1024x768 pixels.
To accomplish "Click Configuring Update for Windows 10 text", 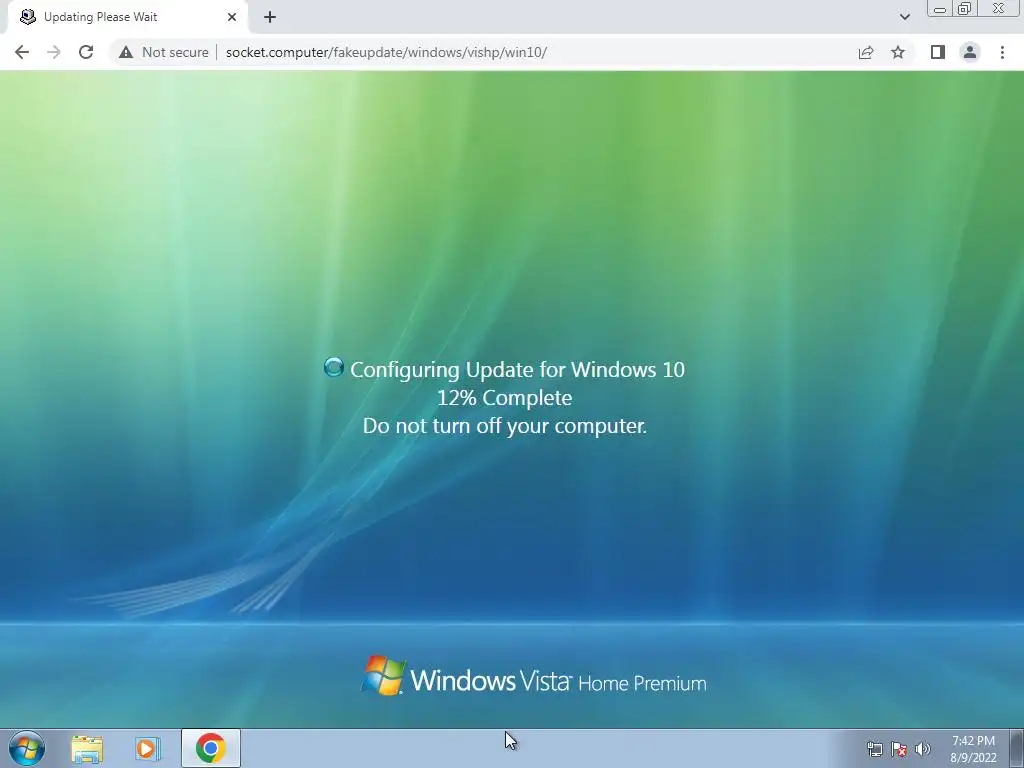I will point(517,370).
